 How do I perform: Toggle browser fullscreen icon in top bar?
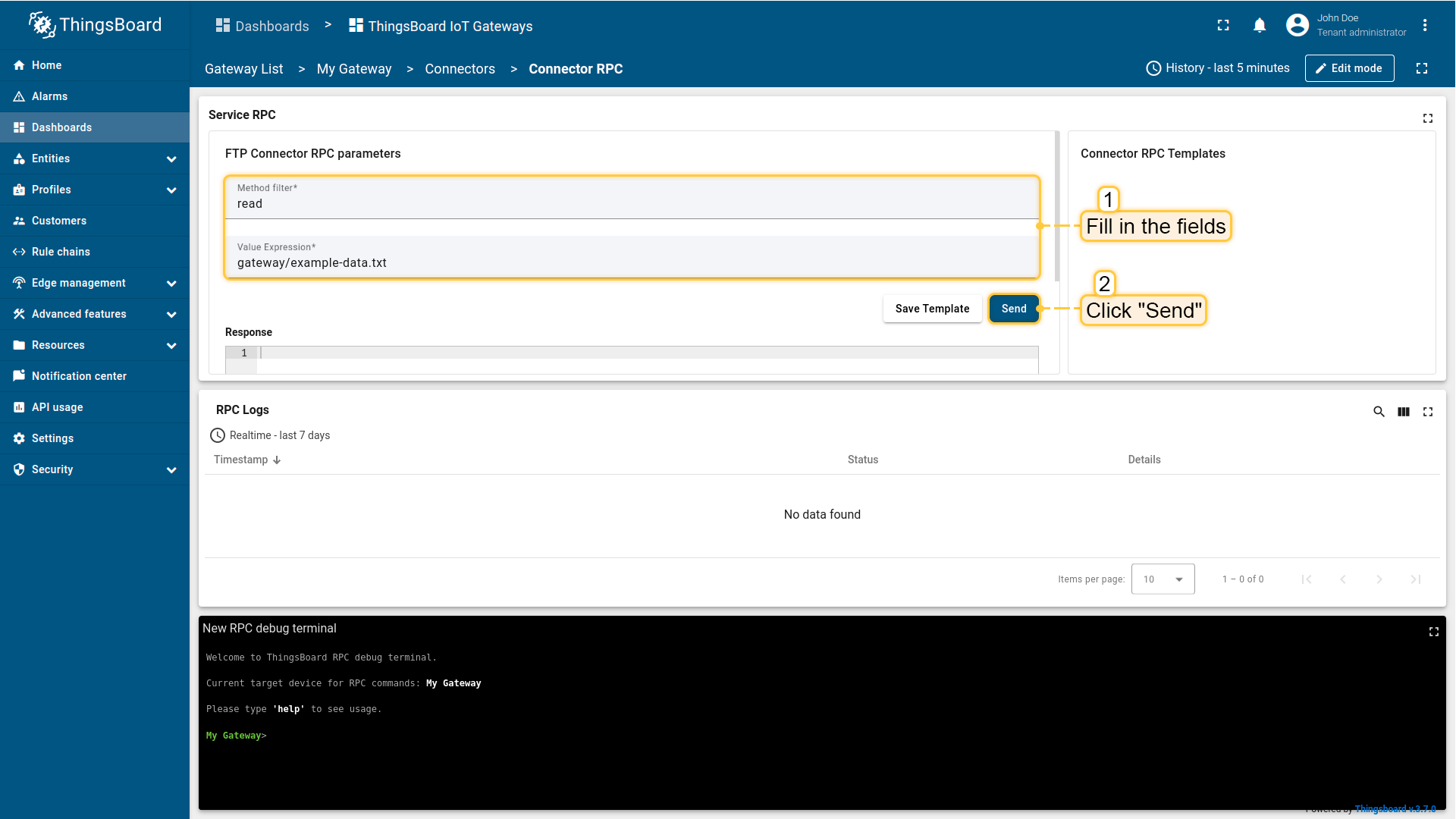coord(1223,26)
